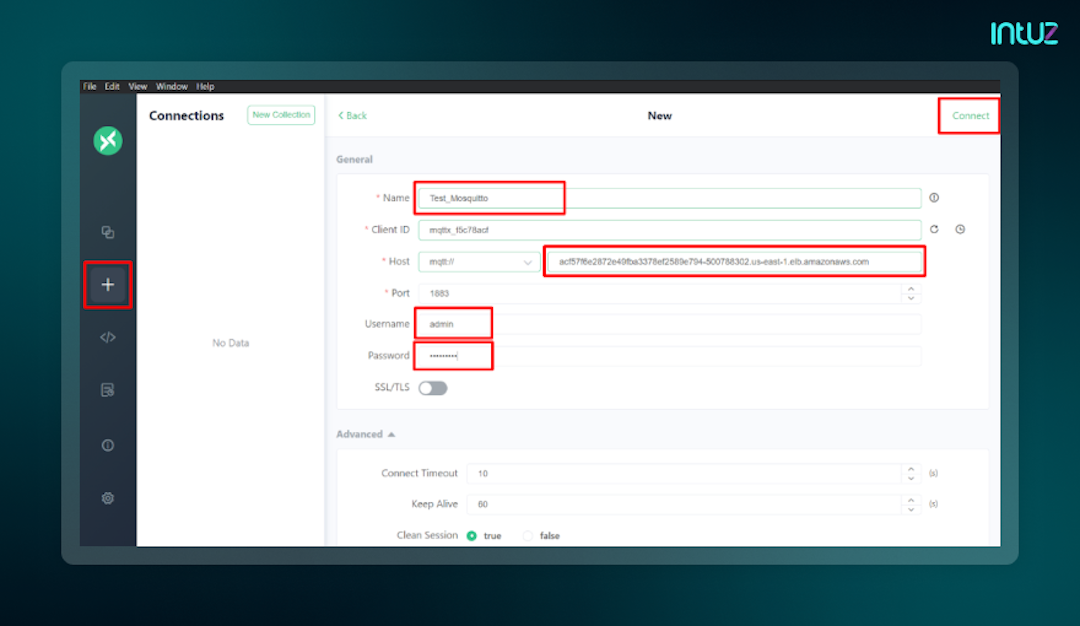This screenshot has width=1080, height=626.
Task: Open the Script editor from the sidebar
Action: click(107, 337)
